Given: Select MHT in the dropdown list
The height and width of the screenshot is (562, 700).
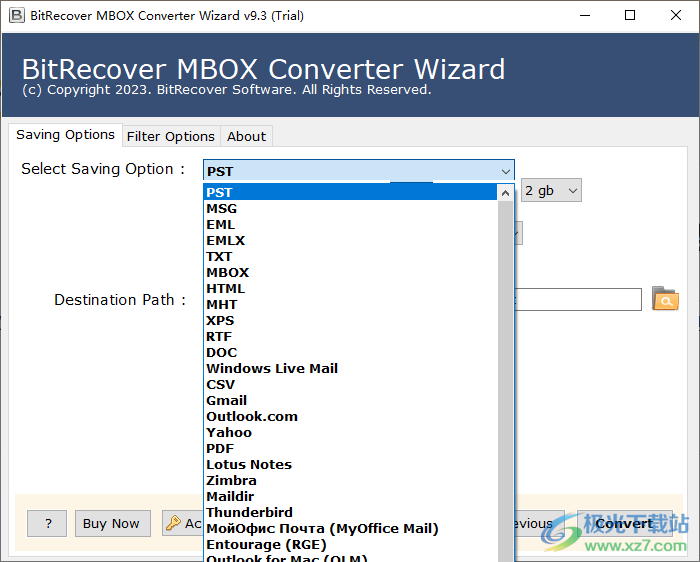Looking at the screenshot, I should pyautogui.click(x=350, y=304).
